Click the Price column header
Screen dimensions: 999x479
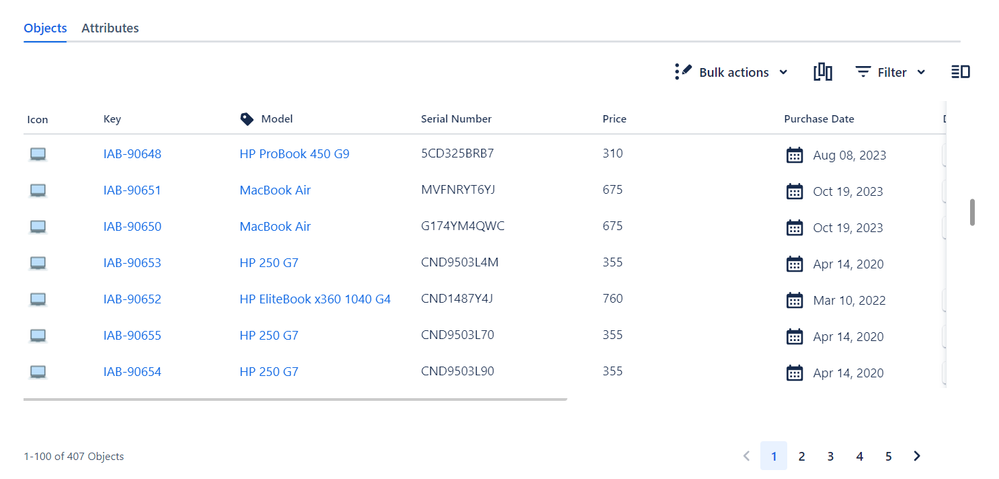[614, 119]
